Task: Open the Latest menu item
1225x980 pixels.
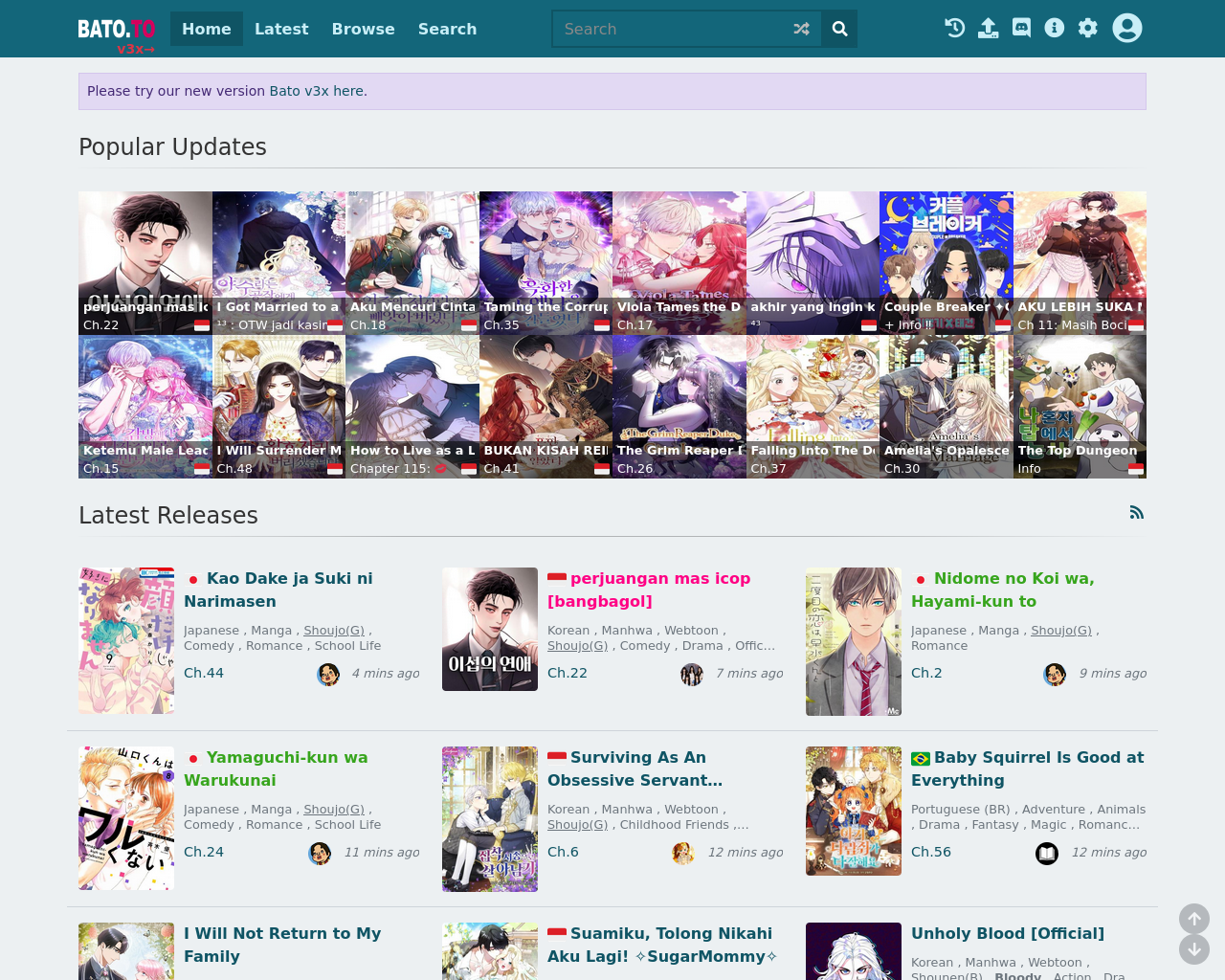Action: [281, 29]
